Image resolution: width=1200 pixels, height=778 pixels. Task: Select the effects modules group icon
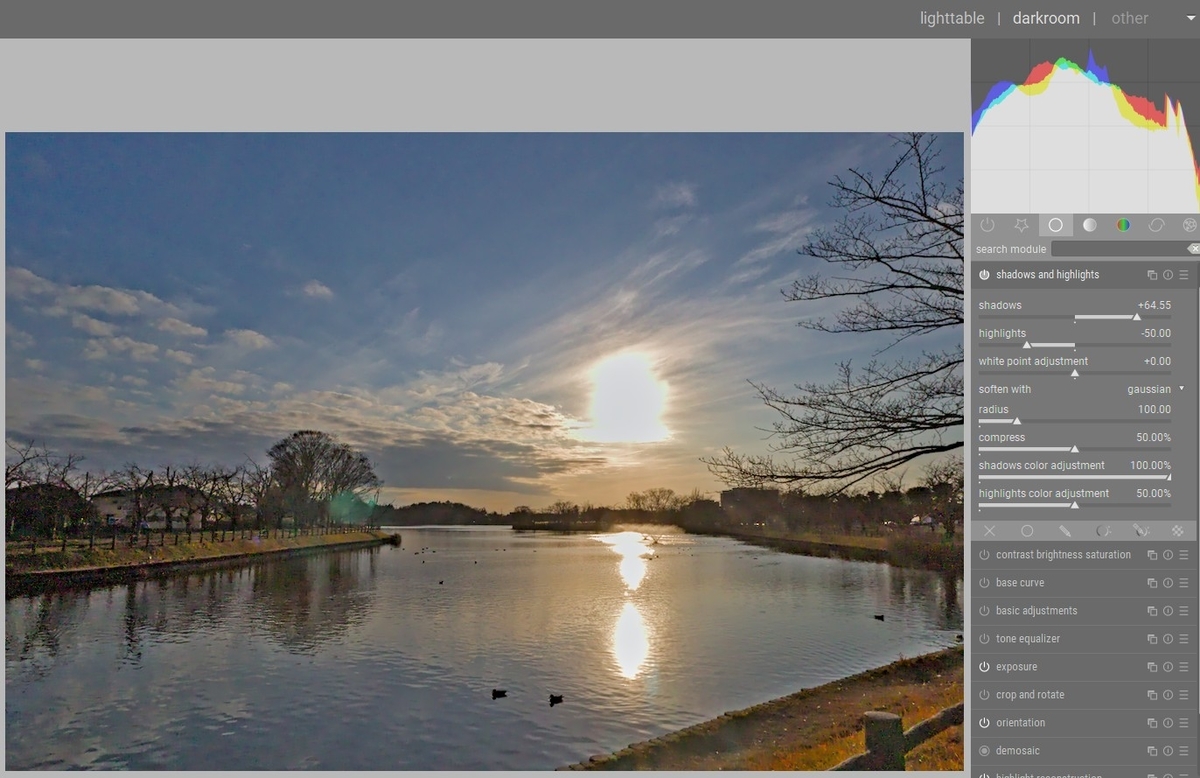1189,225
